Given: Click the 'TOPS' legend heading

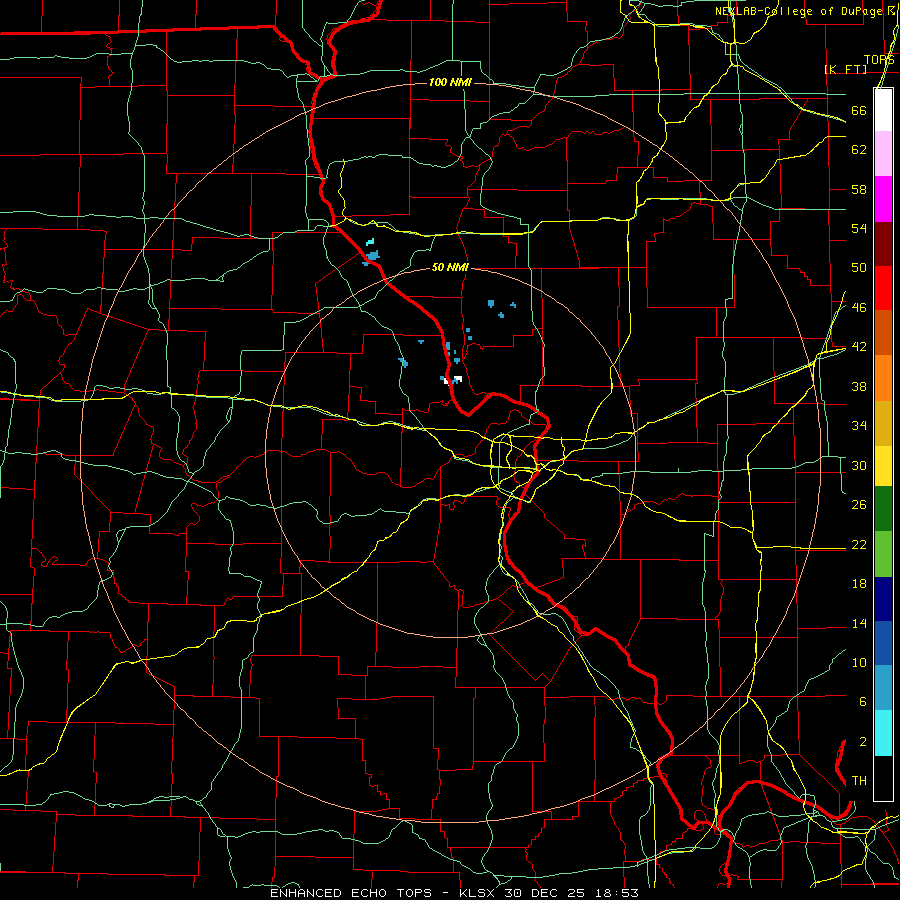Looking at the screenshot, I should coord(879,60).
